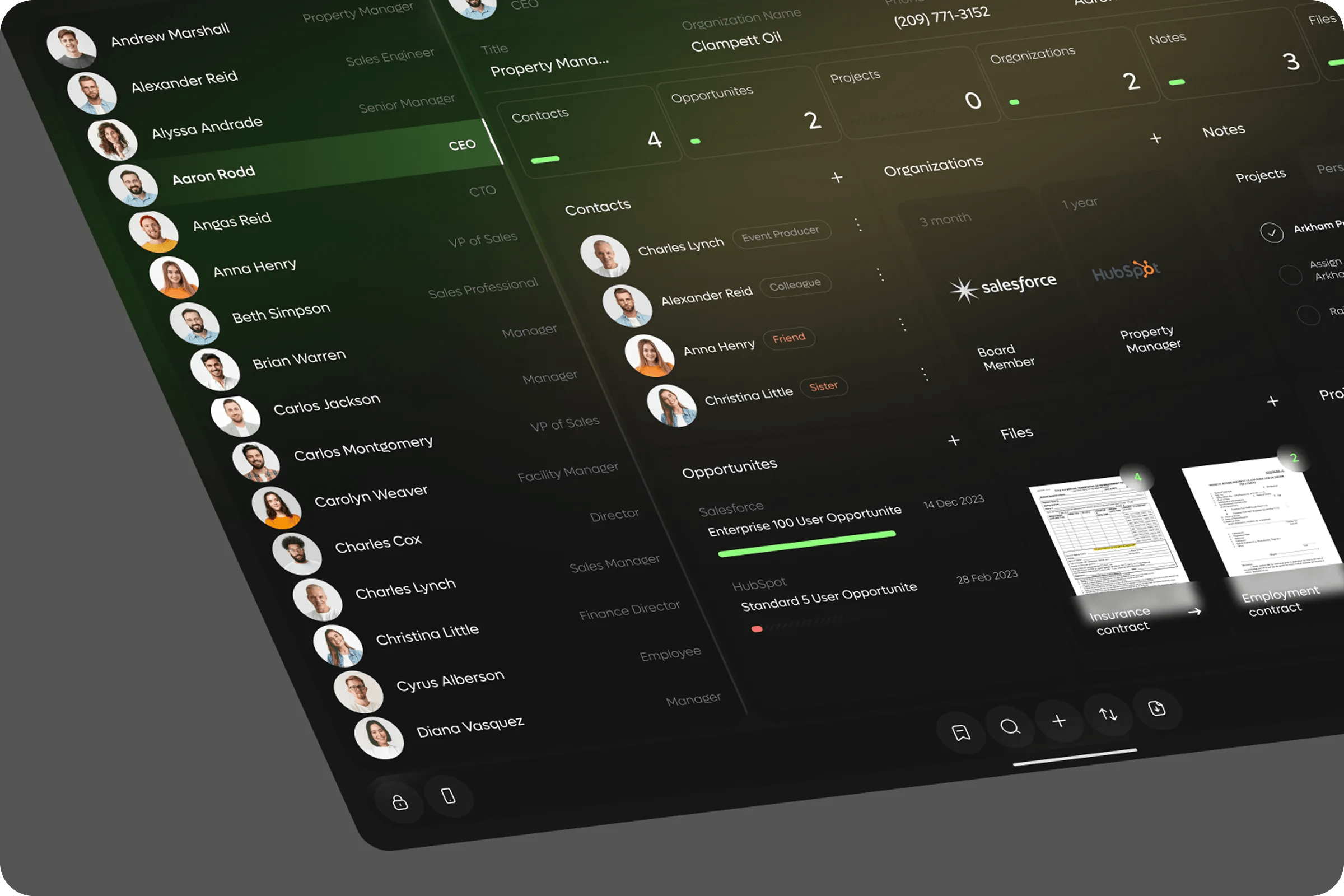
Task: Add a new contact using Contacts plus
Action: (x=837, y=178)
